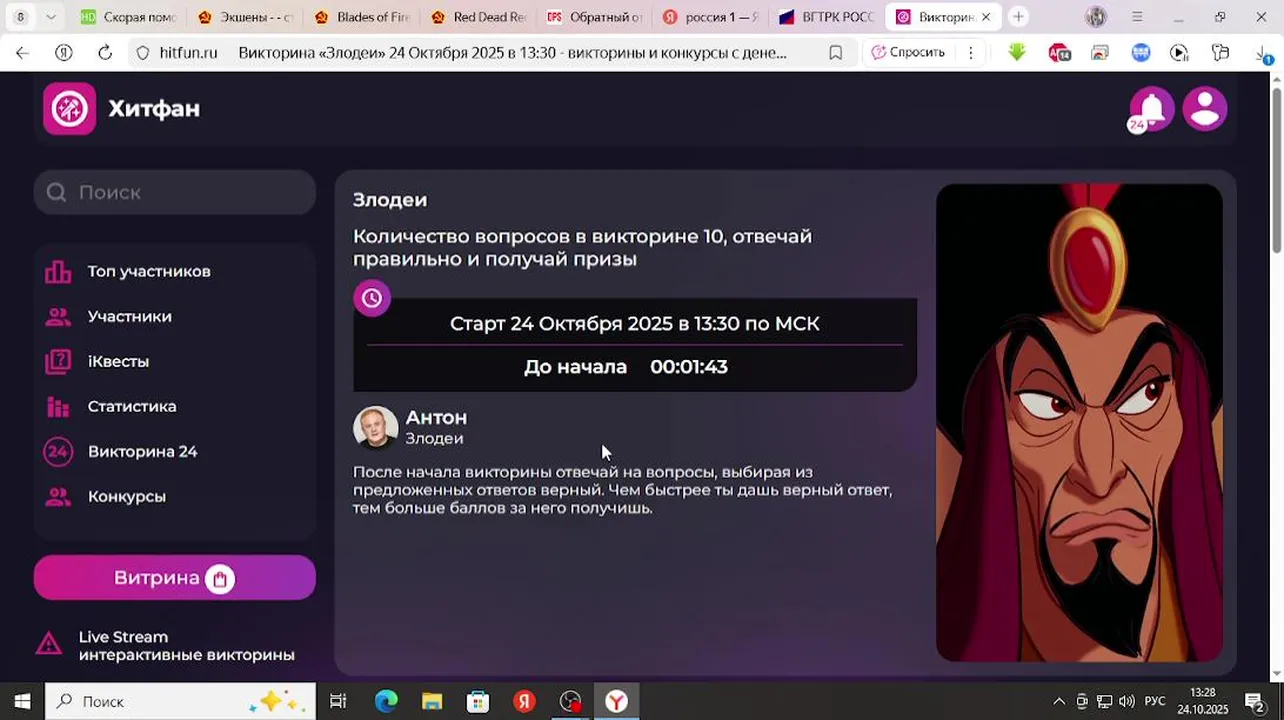Click the Jafar villain image
The image size is (1284, 720).
(1079, 422)
